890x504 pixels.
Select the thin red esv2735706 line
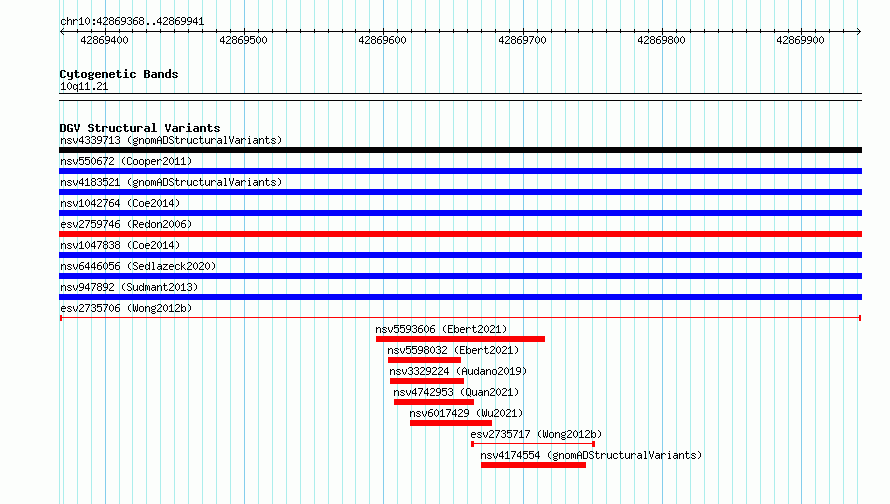click(x=460, y=318)
